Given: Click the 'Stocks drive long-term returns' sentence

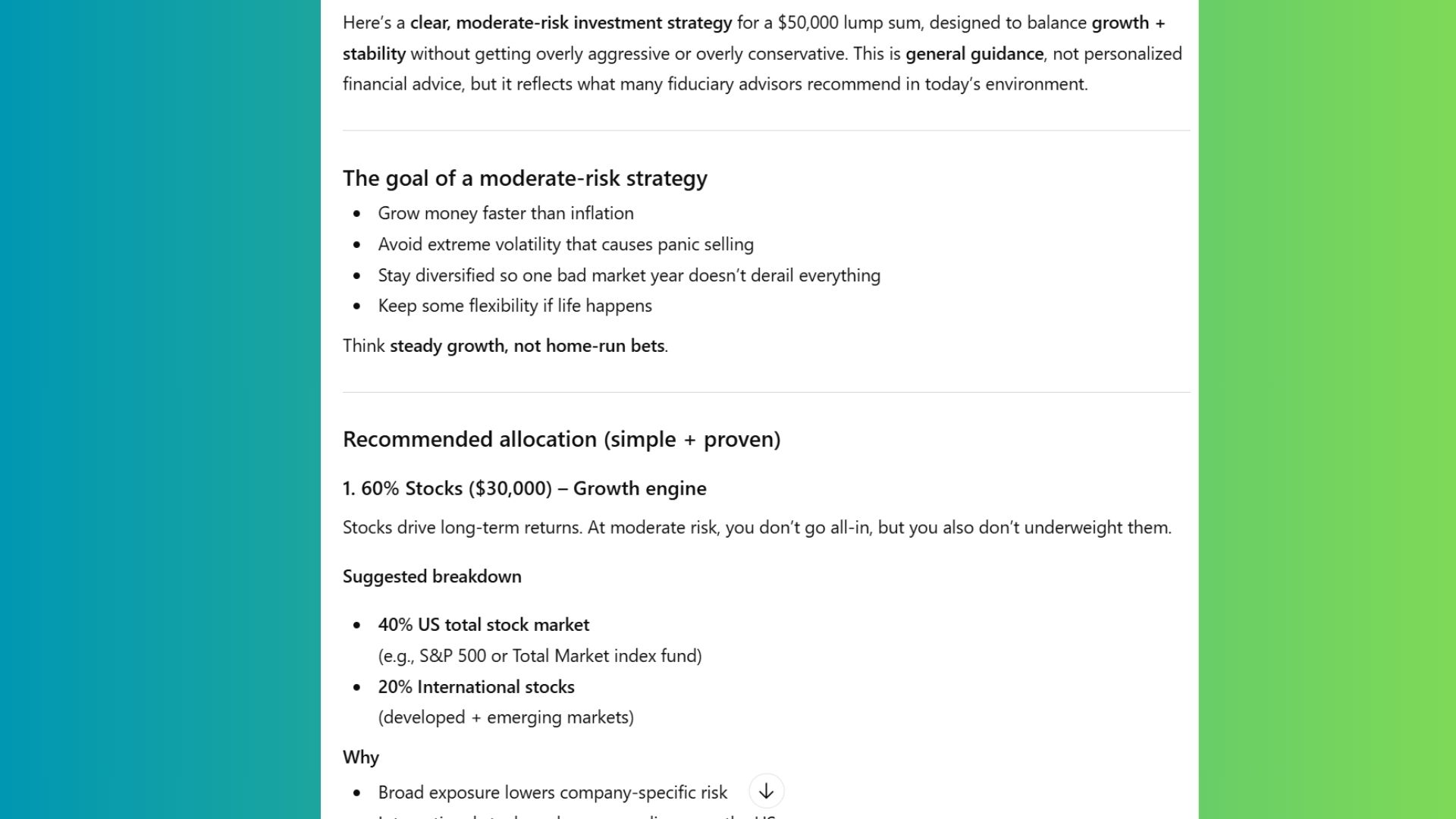Looking at the screenshot, I should (756, 528).
